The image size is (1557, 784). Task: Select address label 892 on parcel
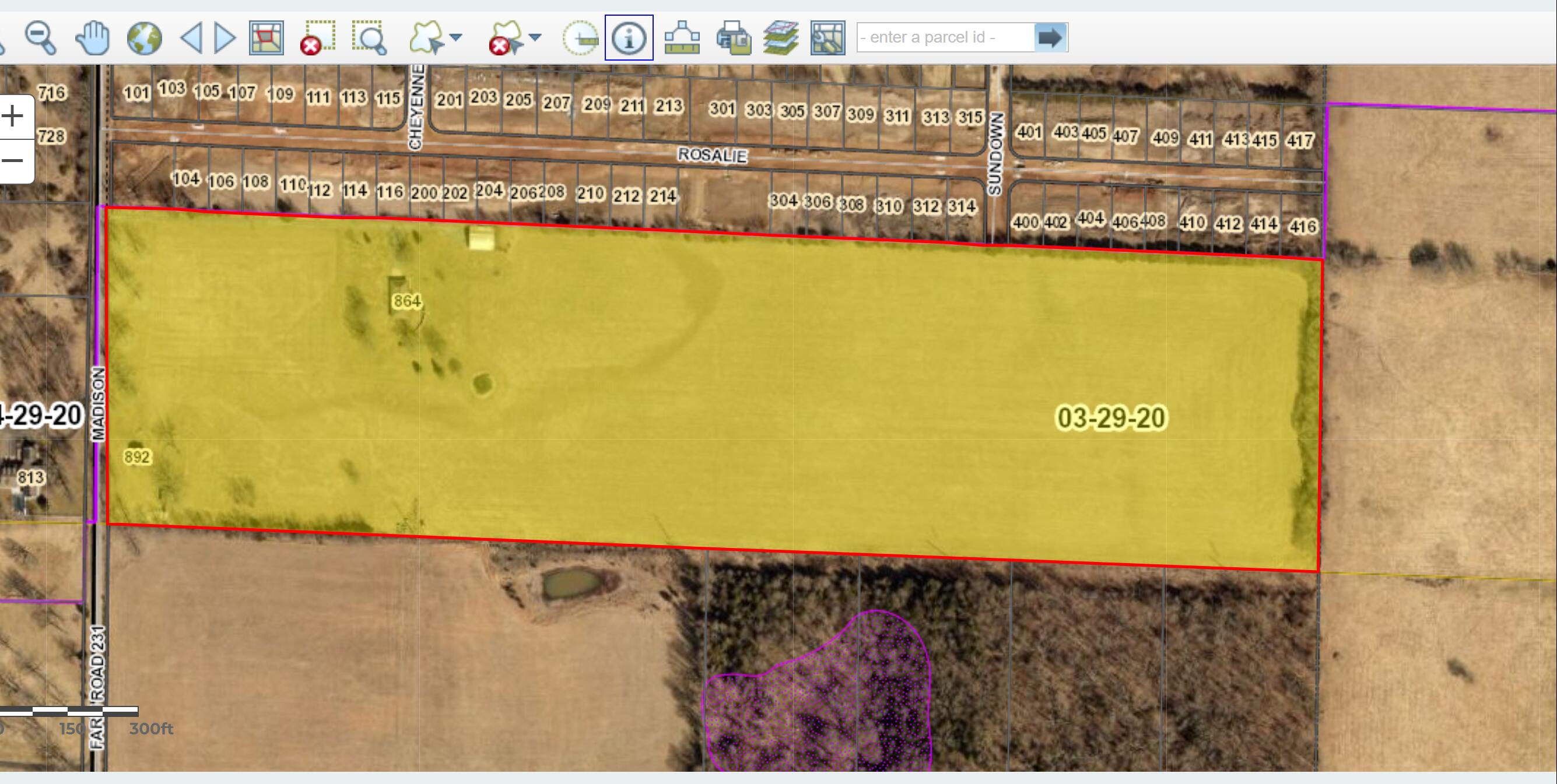pos(136,456)
